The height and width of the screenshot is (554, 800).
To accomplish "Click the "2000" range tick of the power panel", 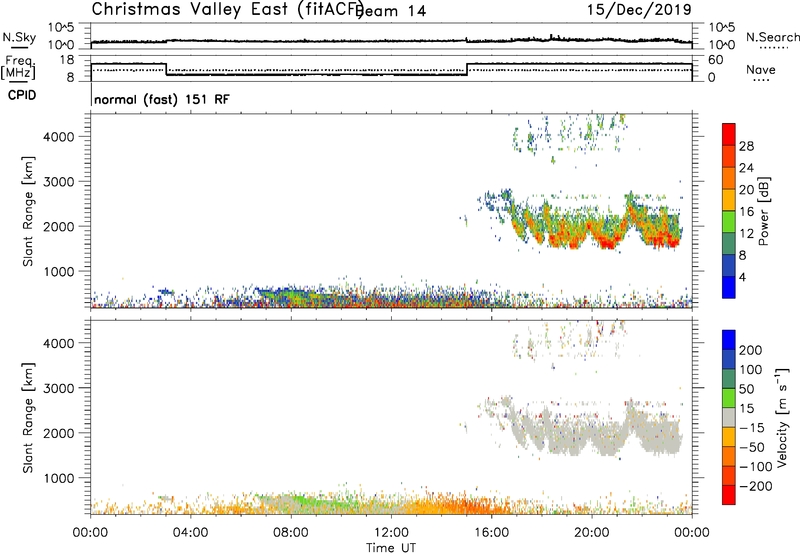I will 59,226.
